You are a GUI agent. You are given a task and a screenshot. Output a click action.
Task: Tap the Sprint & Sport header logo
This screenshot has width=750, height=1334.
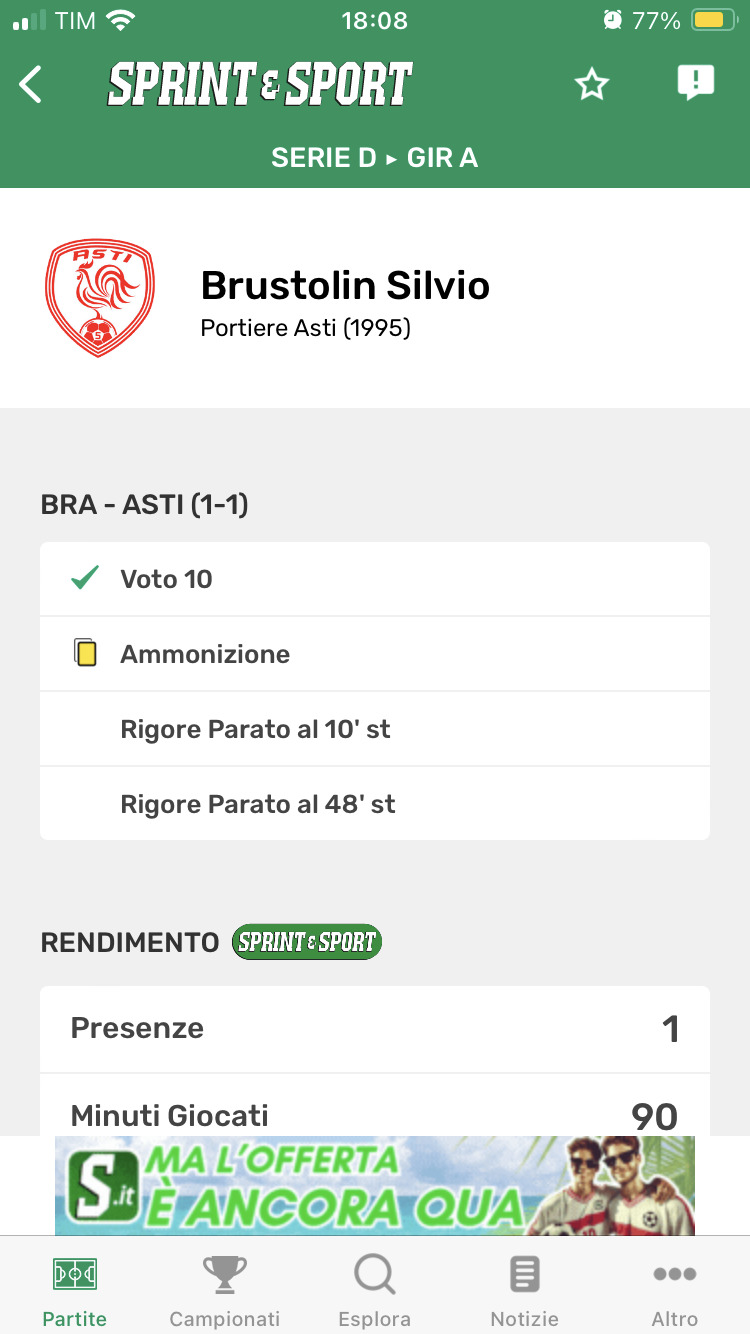coord(260,85)
